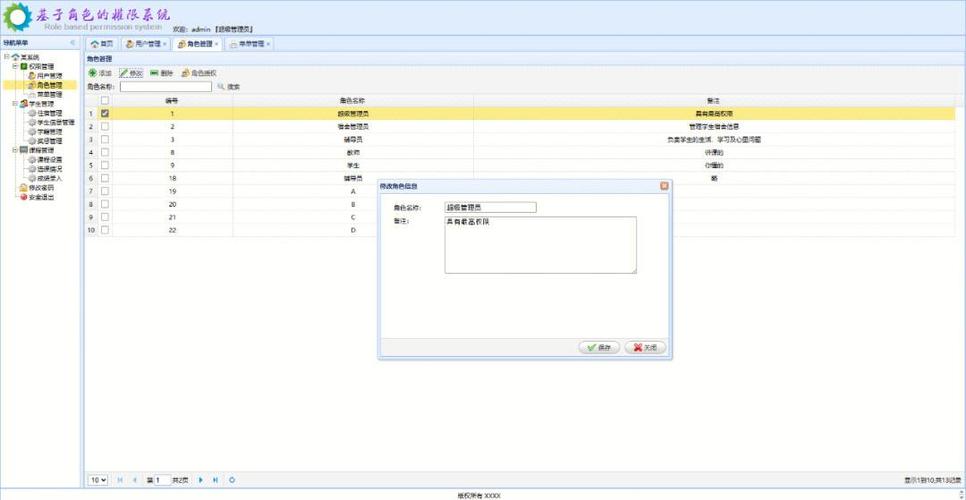Check the checkbox for role number 3
Viewport: 966px width, 500px height.
coord(105,140)
